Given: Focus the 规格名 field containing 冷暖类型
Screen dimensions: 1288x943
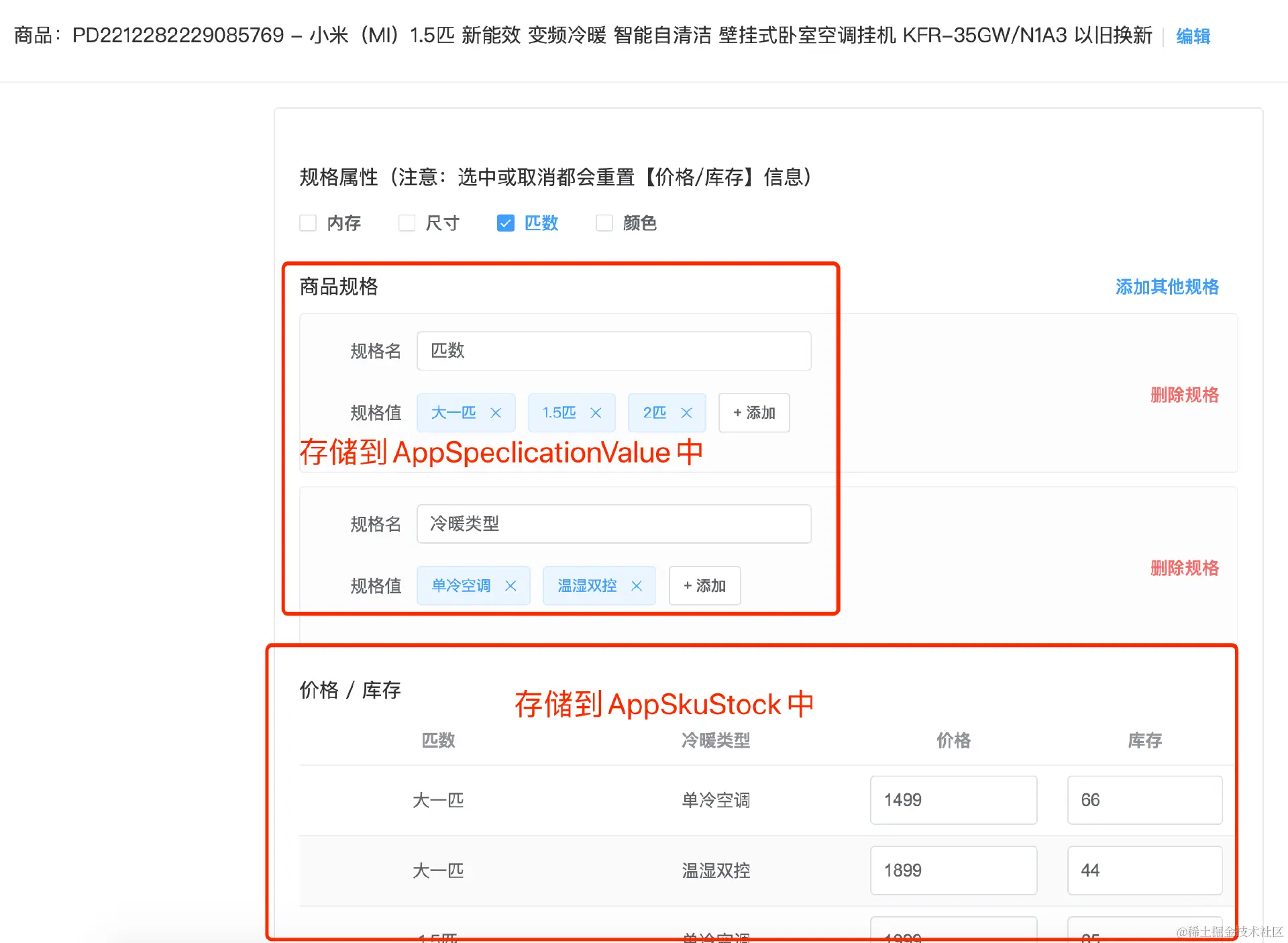Looking at the screenshot, I should tap(613, 524).
